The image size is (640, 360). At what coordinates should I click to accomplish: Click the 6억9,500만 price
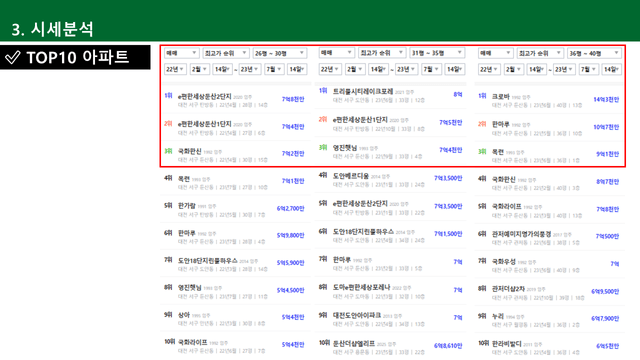click(x=605, y=291)
